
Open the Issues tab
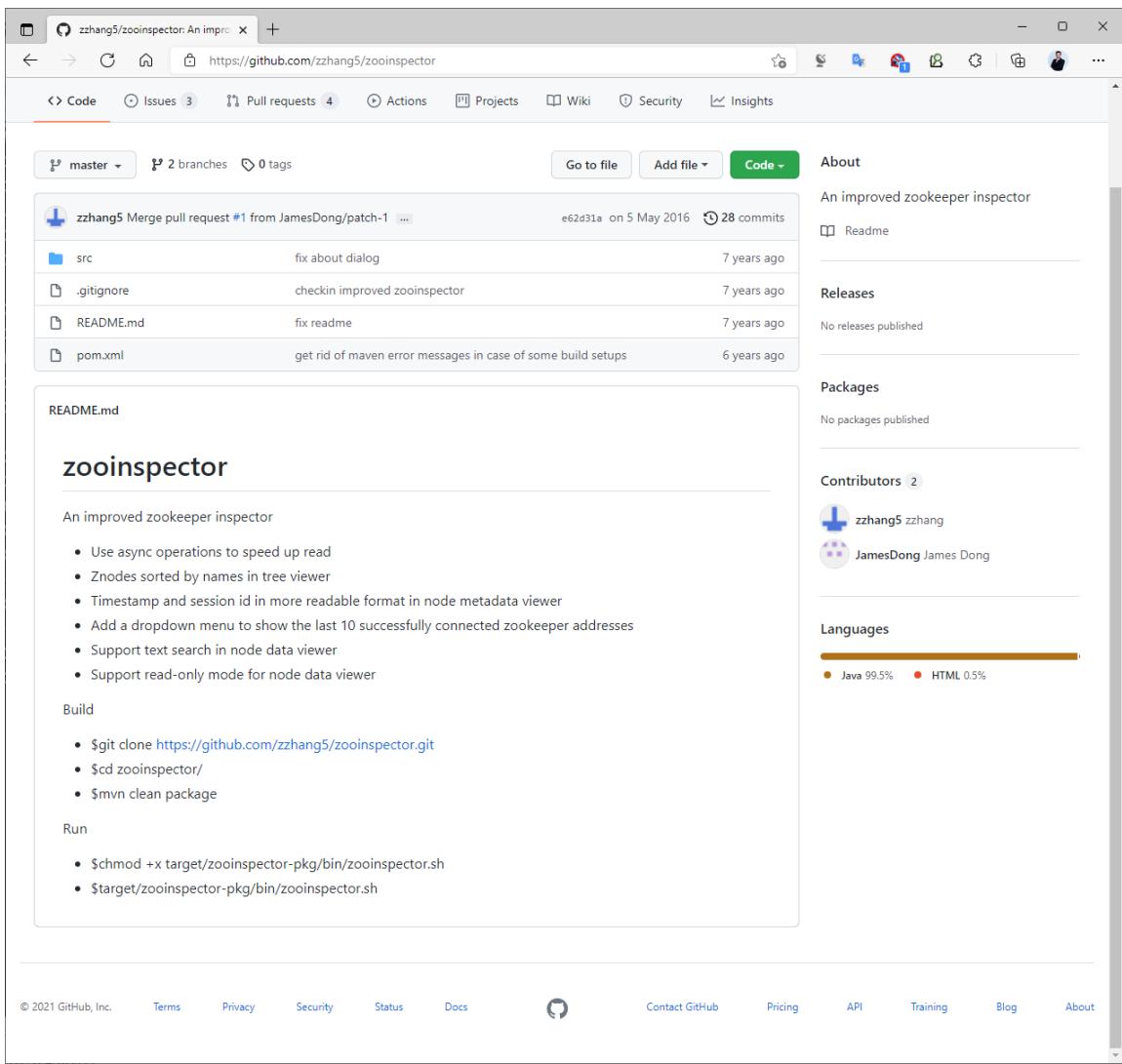(160, 100)
